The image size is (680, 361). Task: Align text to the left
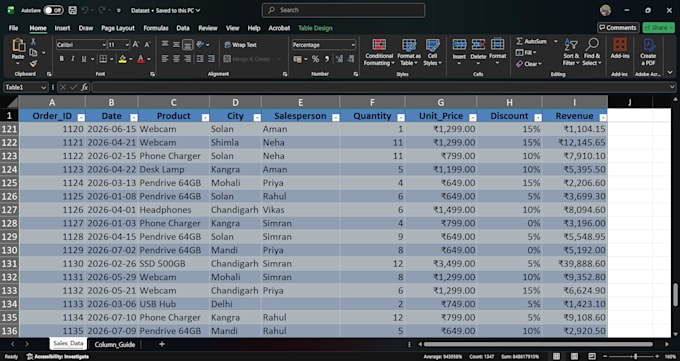point(165,59)
